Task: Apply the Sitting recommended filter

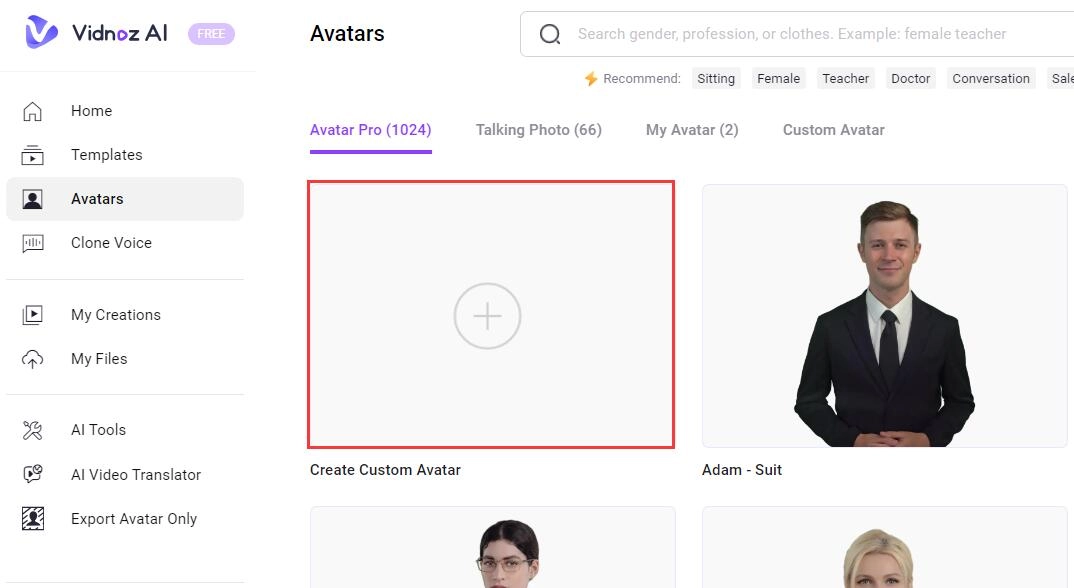Action: tap(716, 79)
